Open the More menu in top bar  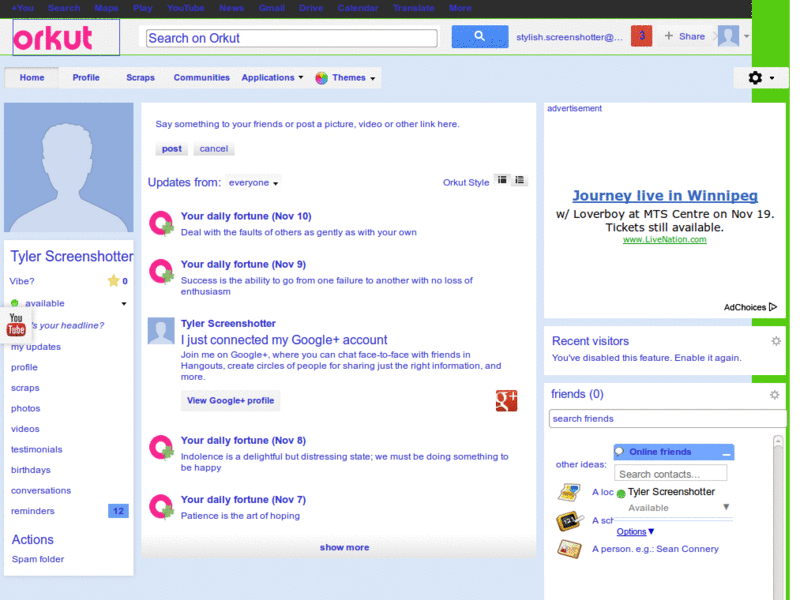point(460,8)
